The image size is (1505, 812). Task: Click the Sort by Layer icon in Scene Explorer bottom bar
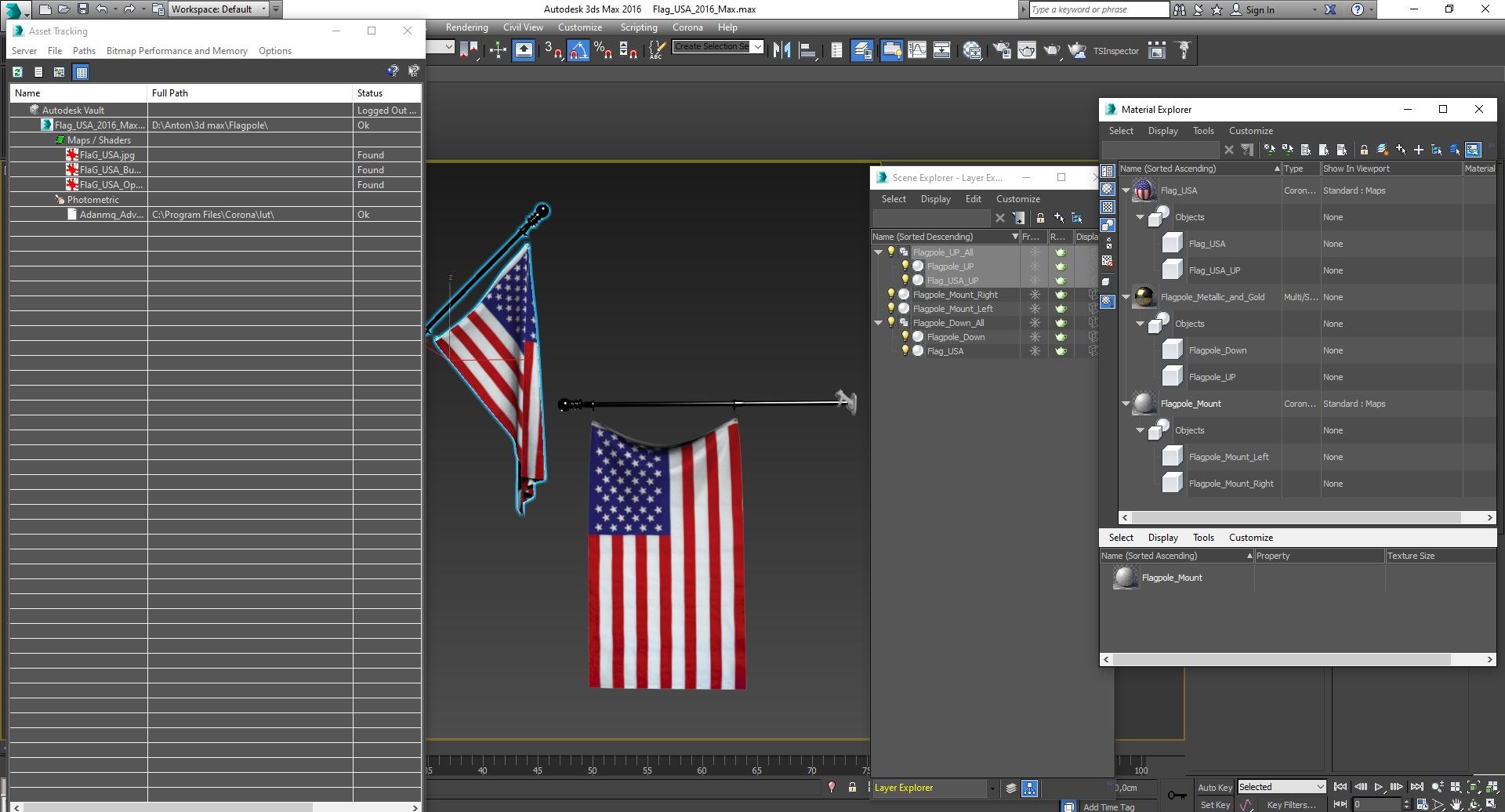pos(1011,788)
